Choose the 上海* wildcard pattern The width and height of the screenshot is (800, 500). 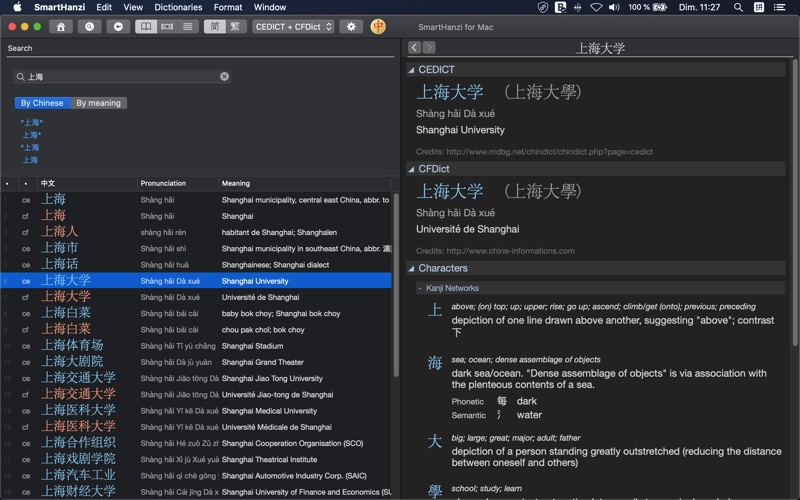point(32,135)
